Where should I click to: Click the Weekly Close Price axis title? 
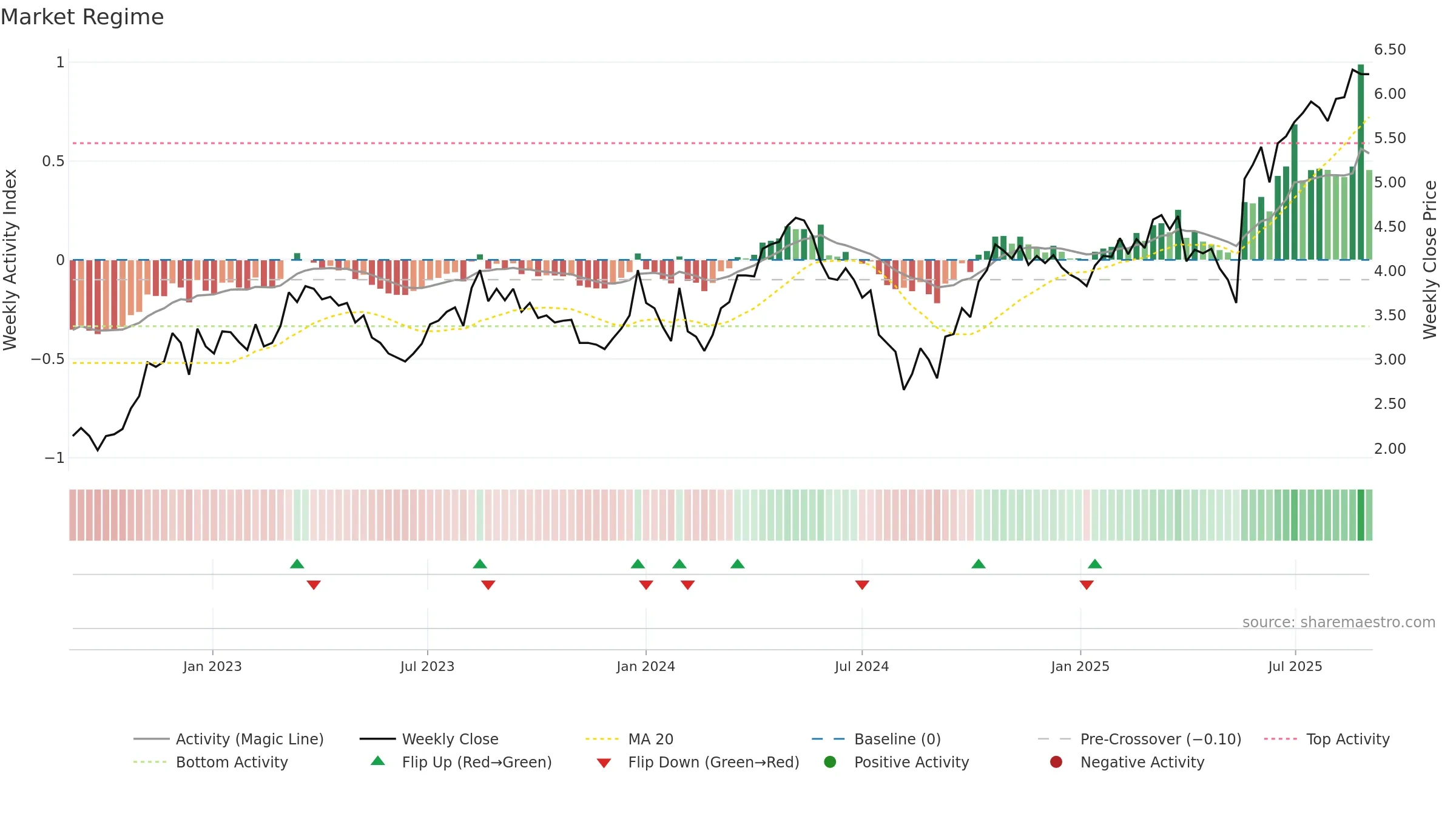pyautogui.click(x=1430, y=260)
